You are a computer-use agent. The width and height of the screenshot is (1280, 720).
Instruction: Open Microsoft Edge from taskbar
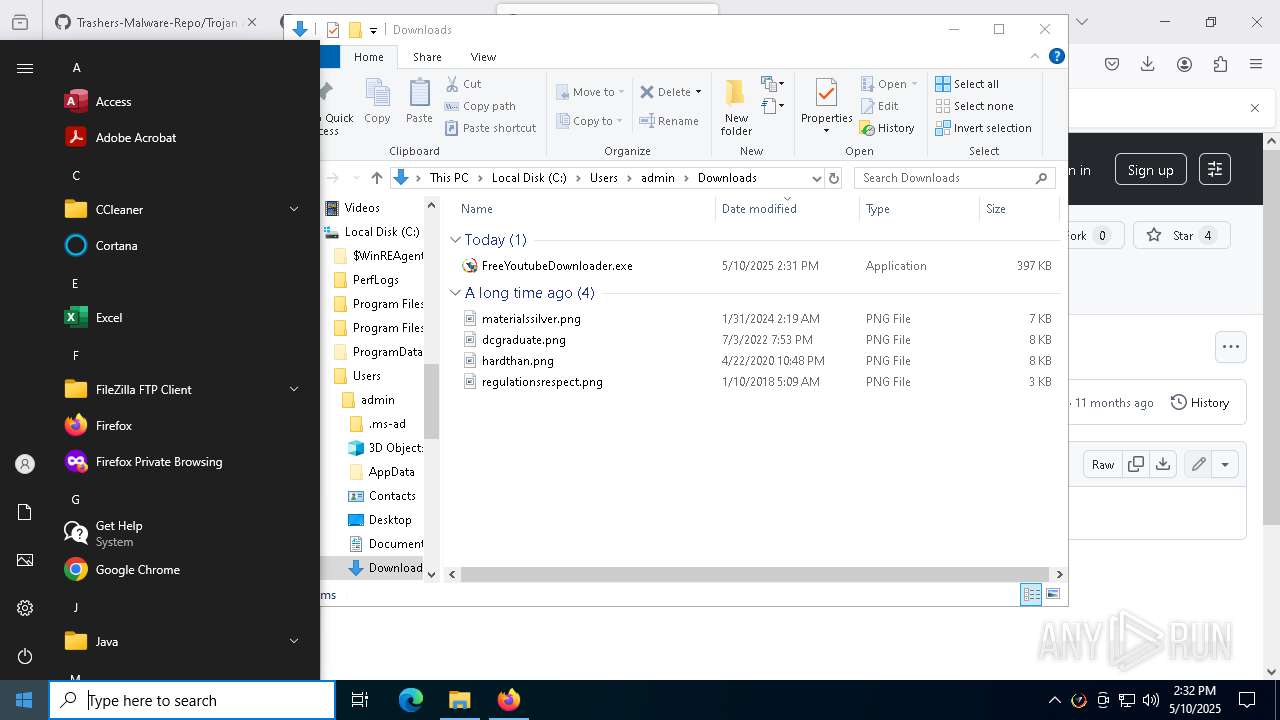[411, 700]
